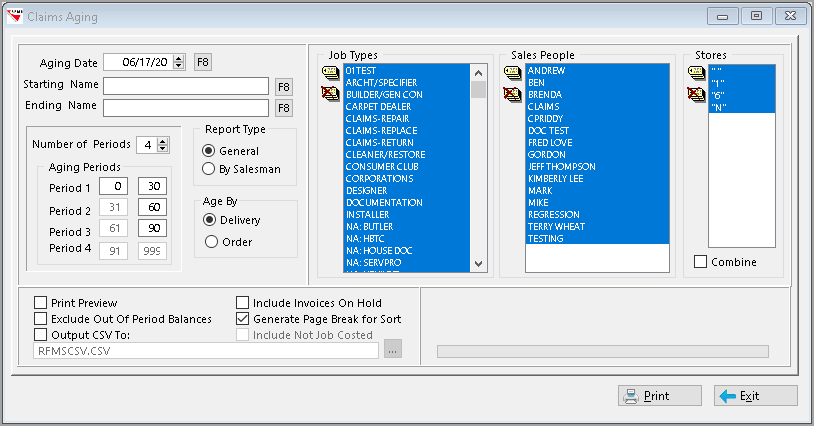Select all Stores icon
This screenshot has height=426, width=814.
tap(696, 72)
